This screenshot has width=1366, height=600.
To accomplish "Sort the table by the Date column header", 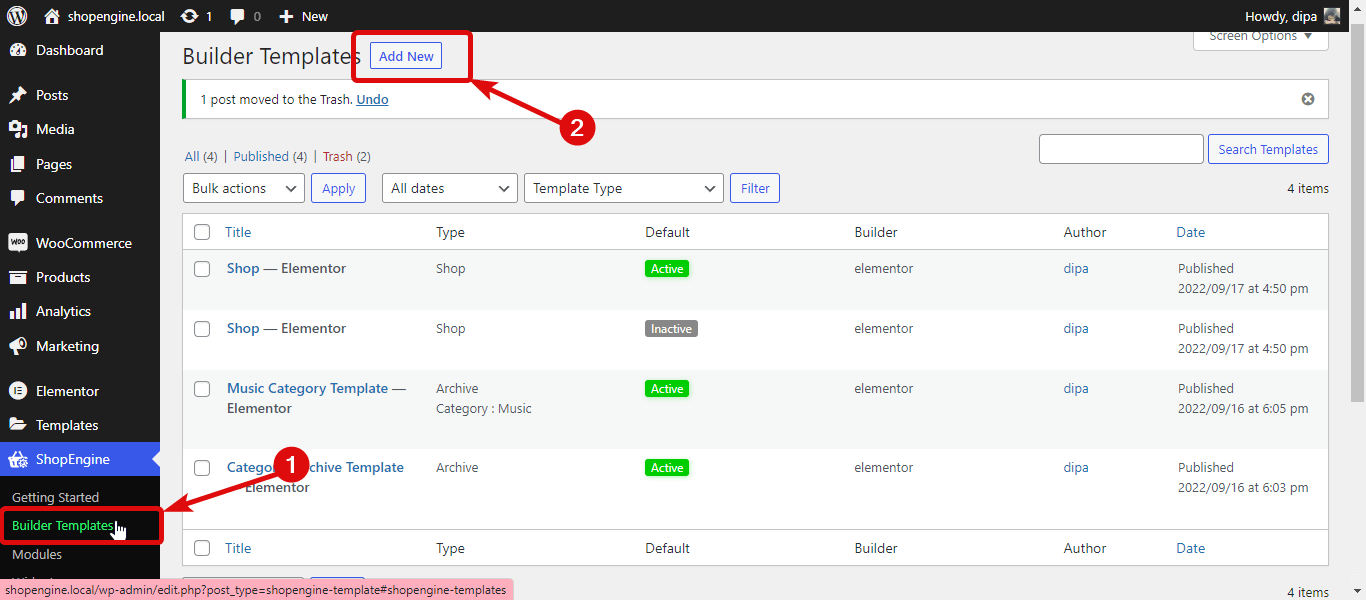I will click(1190, 232).
